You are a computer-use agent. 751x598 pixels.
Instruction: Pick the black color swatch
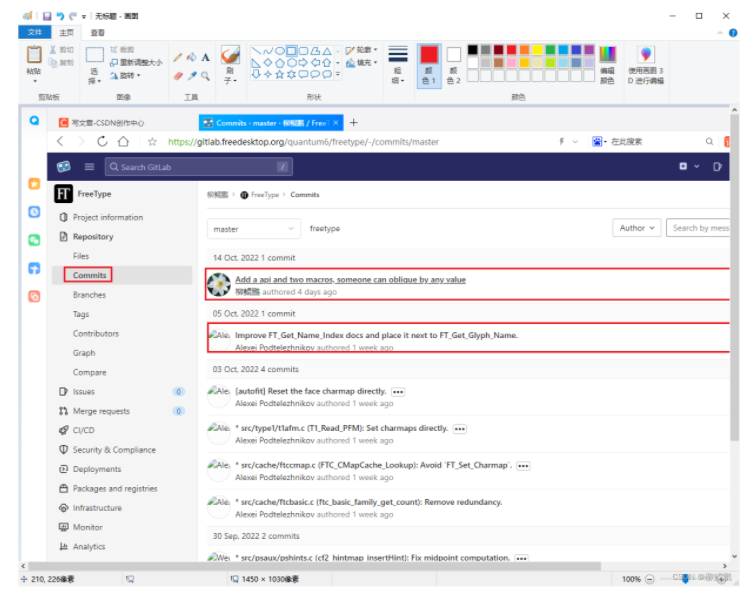click(x=472, y=50)
